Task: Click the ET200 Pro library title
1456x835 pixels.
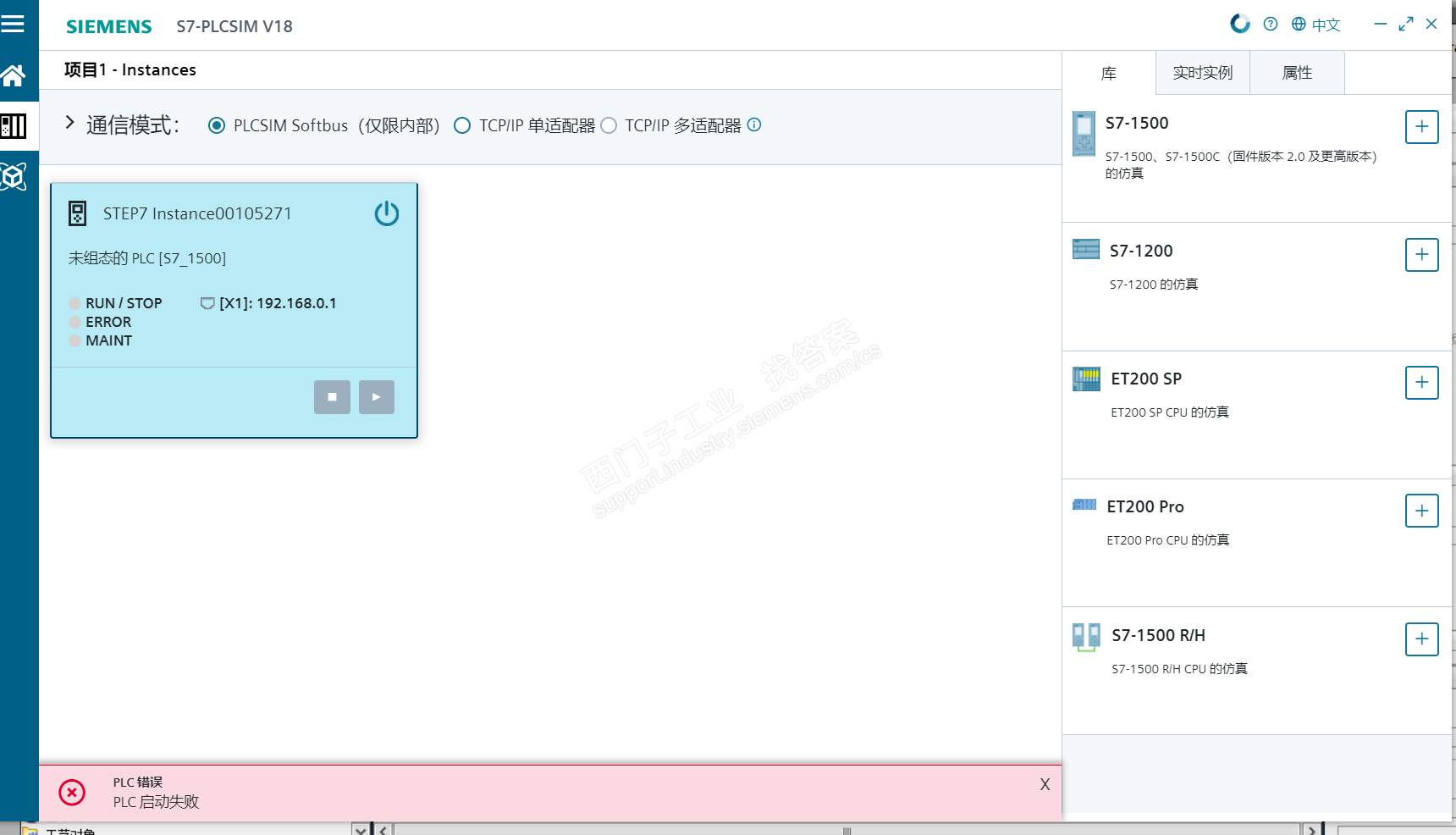Action: 1145,506
